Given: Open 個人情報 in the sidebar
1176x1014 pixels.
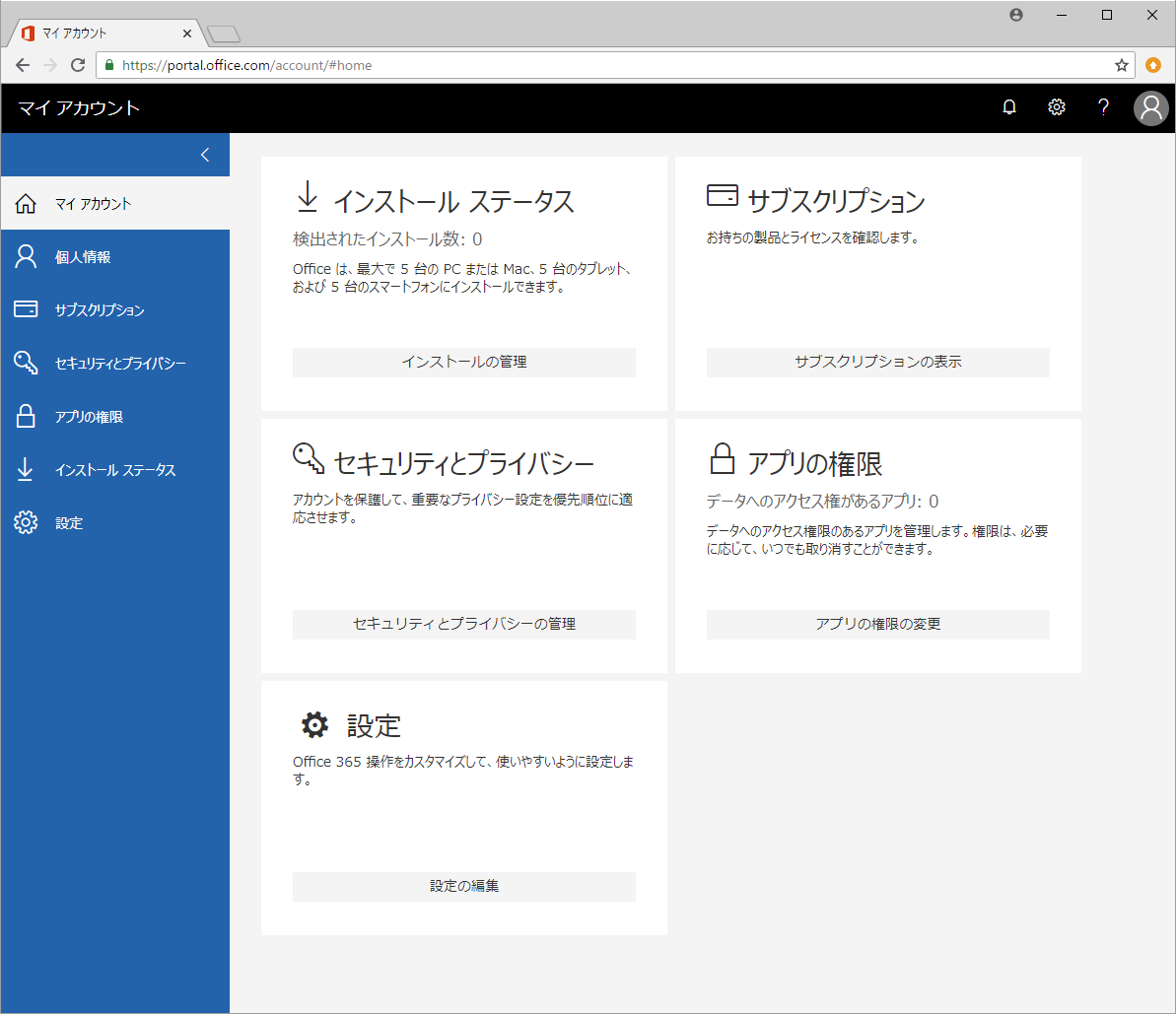Looking at the screenshot, I should coord(83,257).
